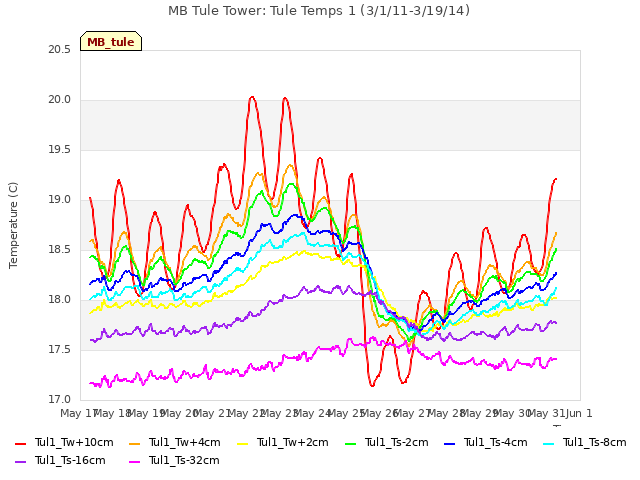The width and height of the screenshot is (640, 480).
Task: Select the Tul1_Tw+10cm legend label
Action: [x=74, y=442]
